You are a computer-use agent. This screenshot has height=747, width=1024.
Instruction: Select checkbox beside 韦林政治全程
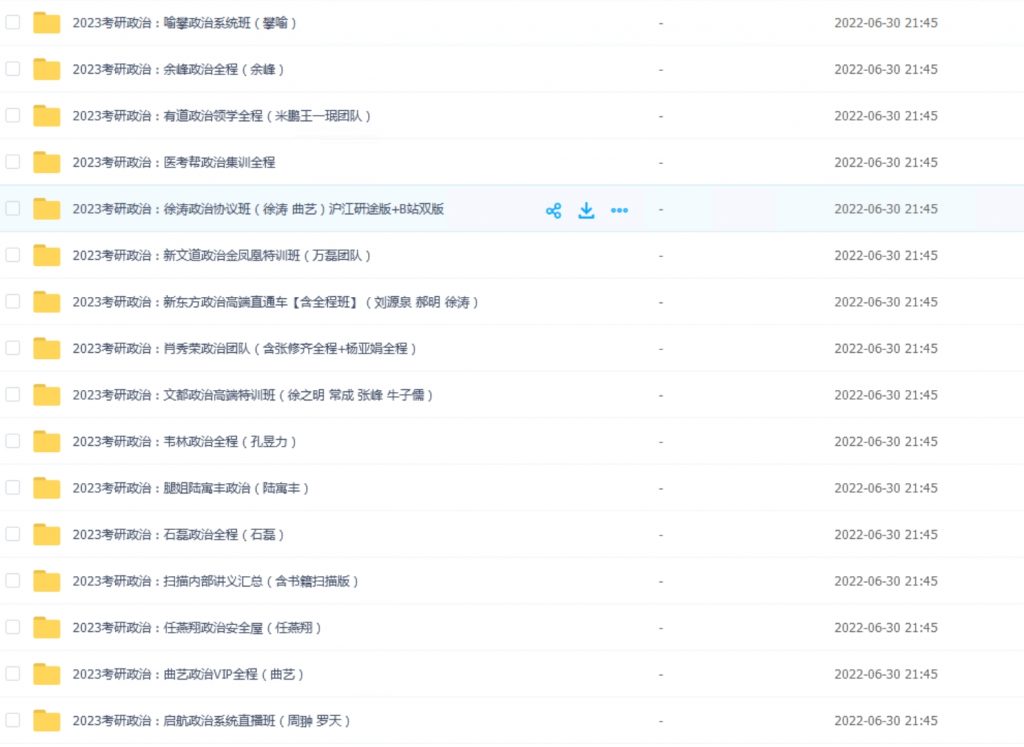pyautogui.click(x=12, y=441)
